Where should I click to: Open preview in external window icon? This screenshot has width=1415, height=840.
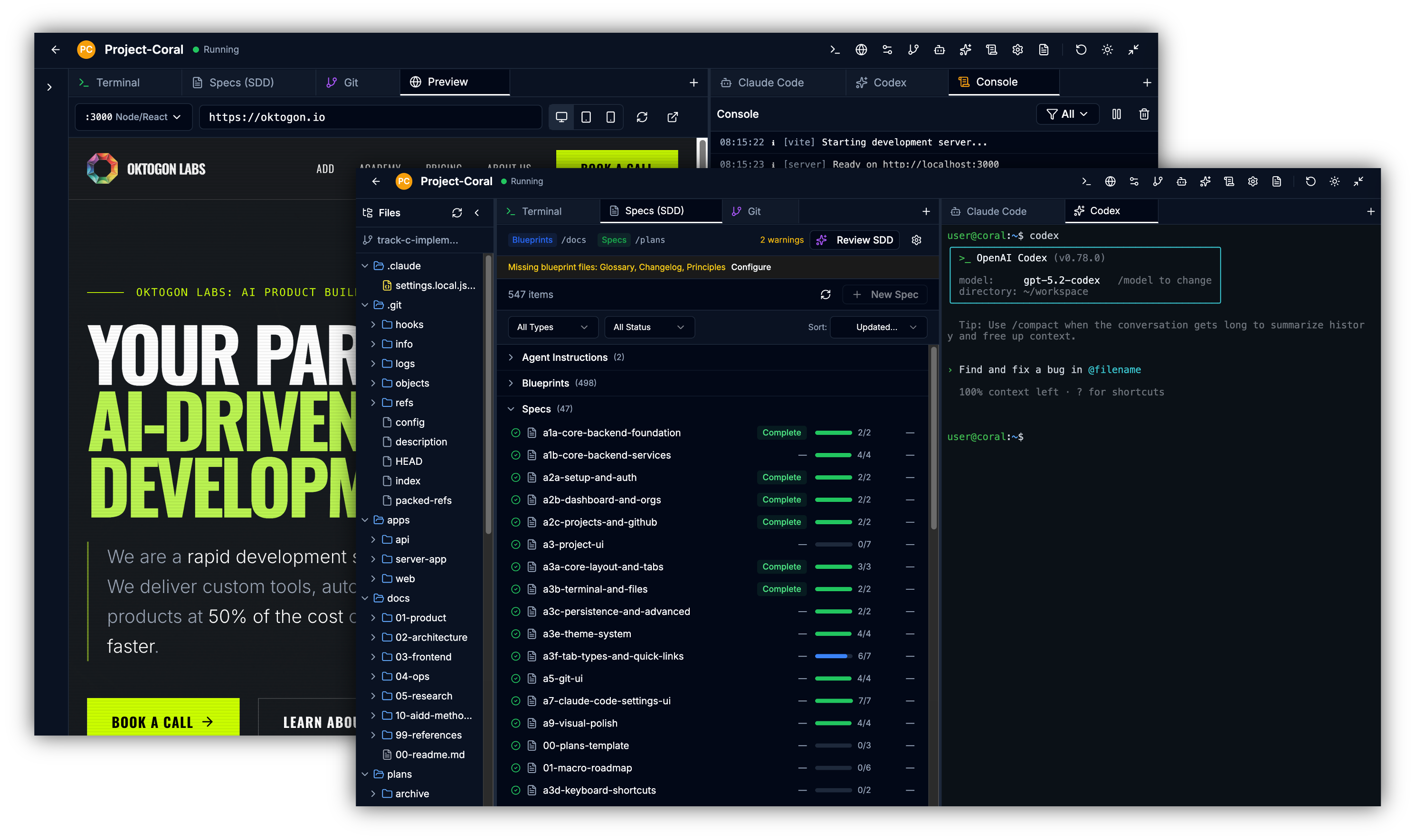[x=673, y=117]
